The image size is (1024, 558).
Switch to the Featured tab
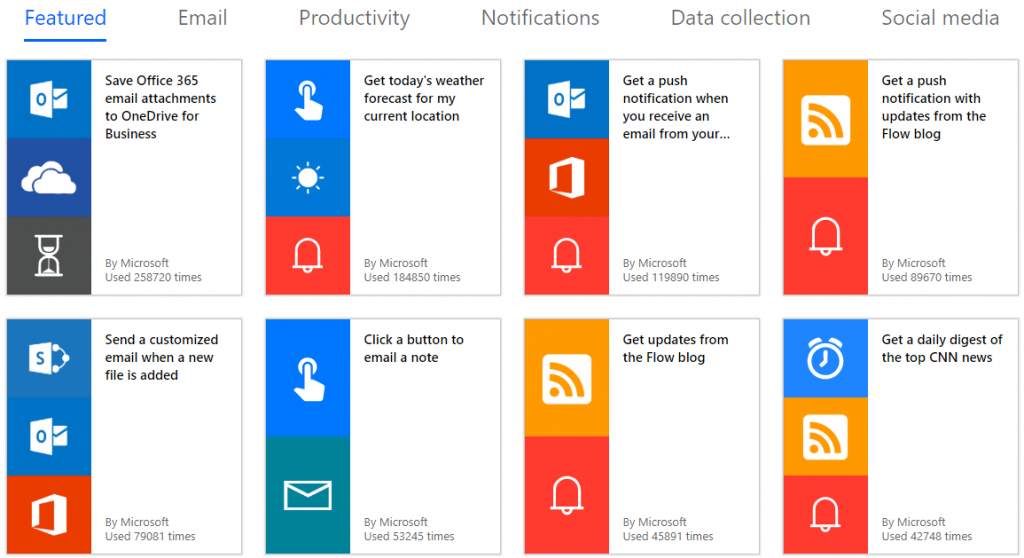pos(65,18)
